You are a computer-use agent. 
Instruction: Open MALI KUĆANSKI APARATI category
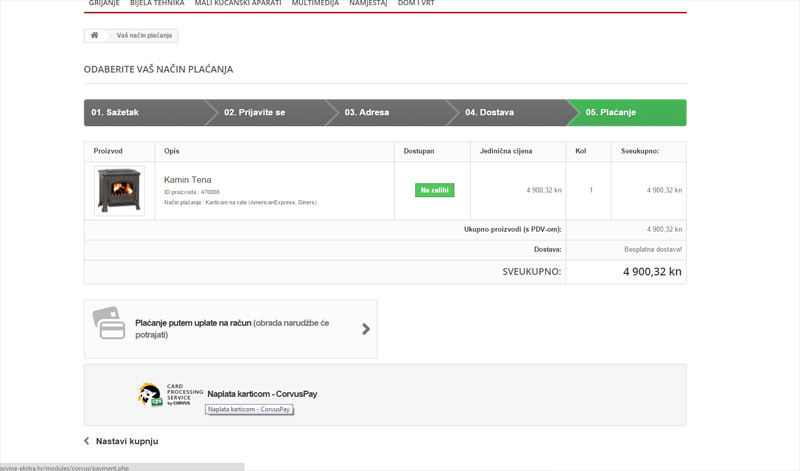[x=238, y=4]
